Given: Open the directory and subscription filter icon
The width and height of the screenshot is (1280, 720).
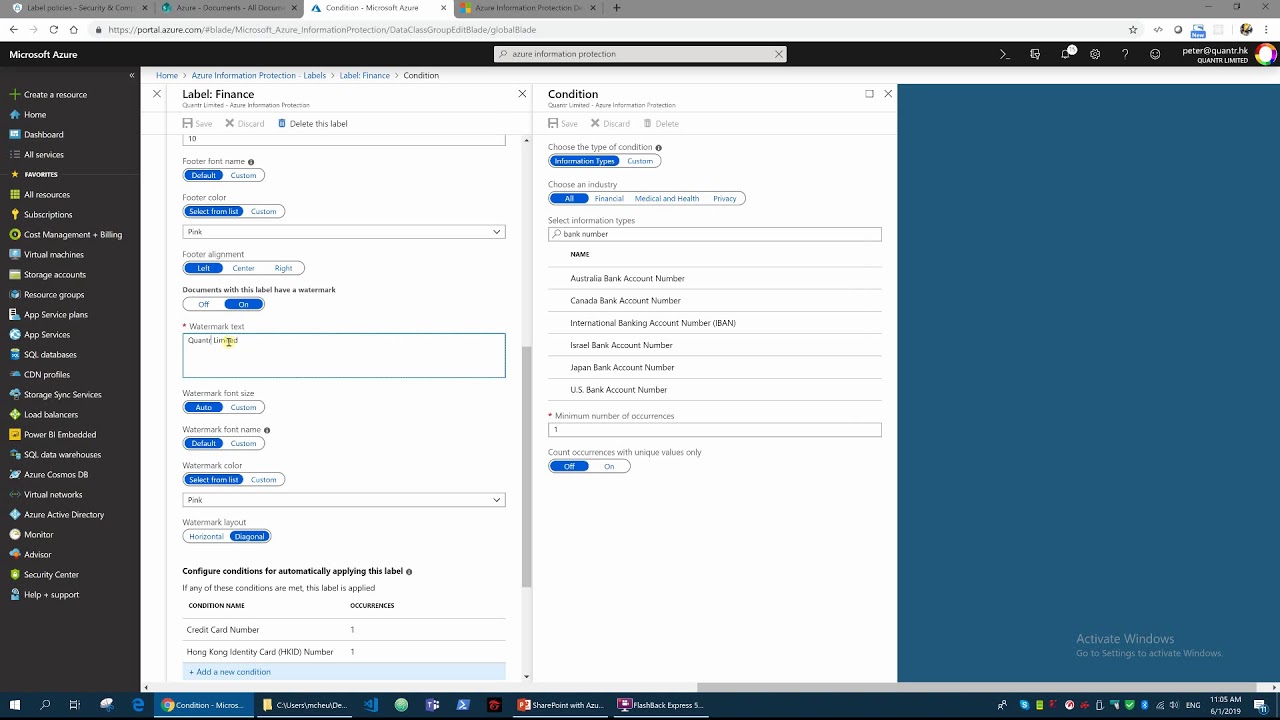Looking at the screenshot, I should [x=1035, y=54].
